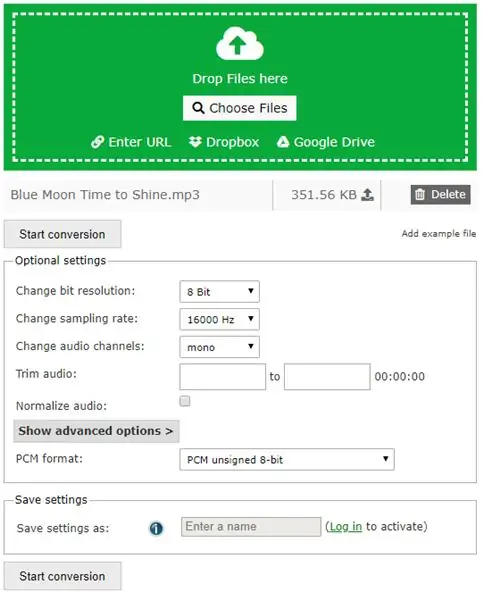Click the trash can icon on Delete

tap(420, 194)
